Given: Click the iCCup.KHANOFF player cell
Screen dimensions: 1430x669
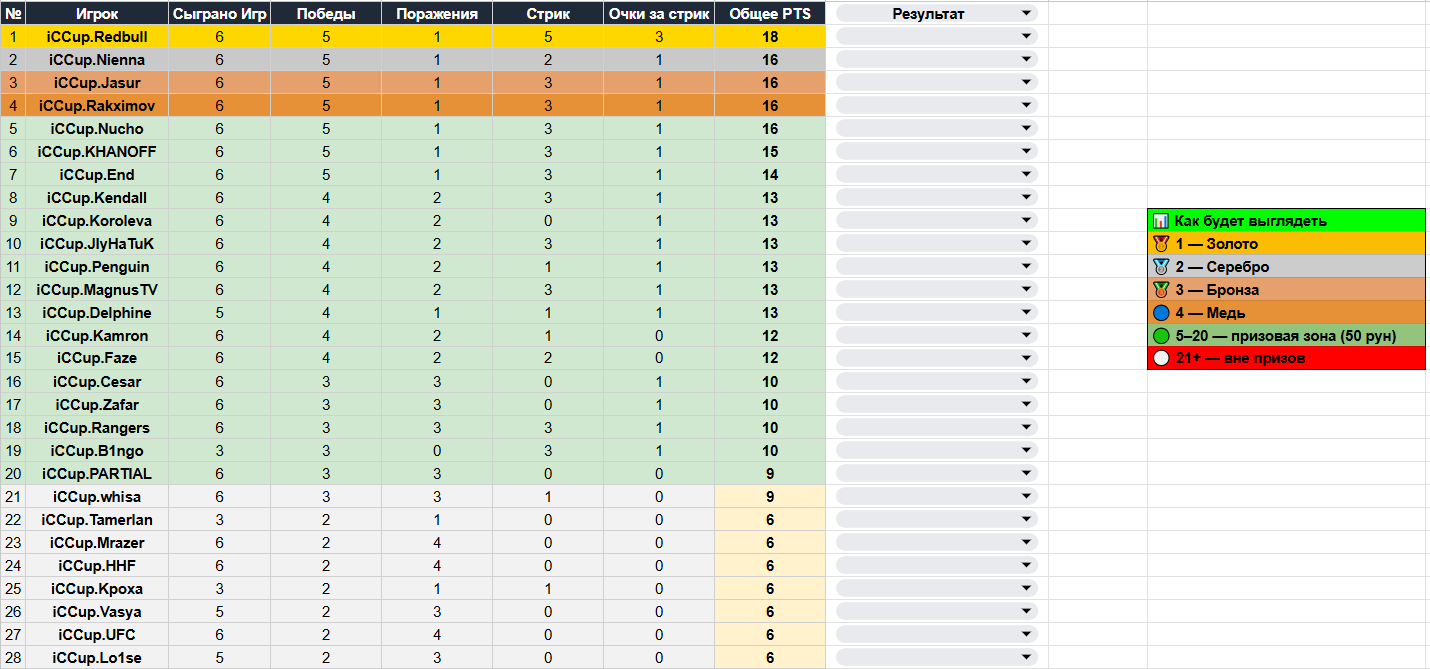Looking at the screenshot, I should coord(97,152).
